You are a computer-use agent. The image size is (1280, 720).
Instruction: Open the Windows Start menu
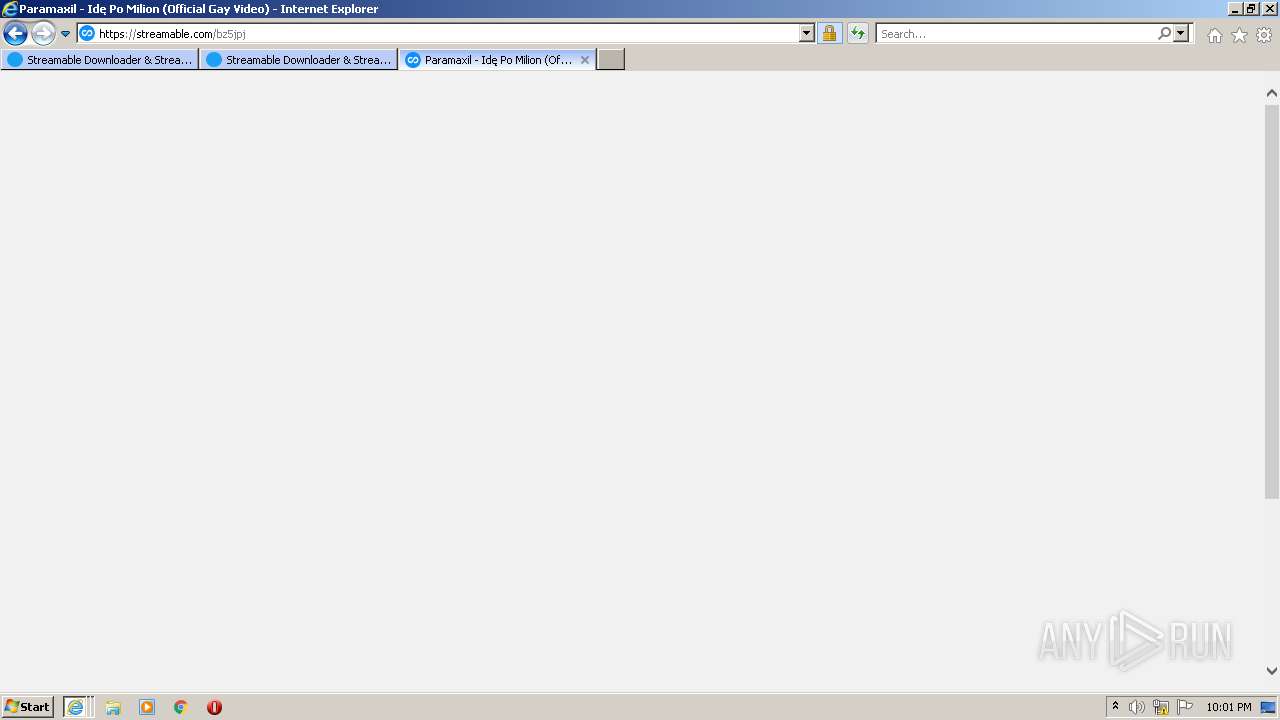point(28,707)
